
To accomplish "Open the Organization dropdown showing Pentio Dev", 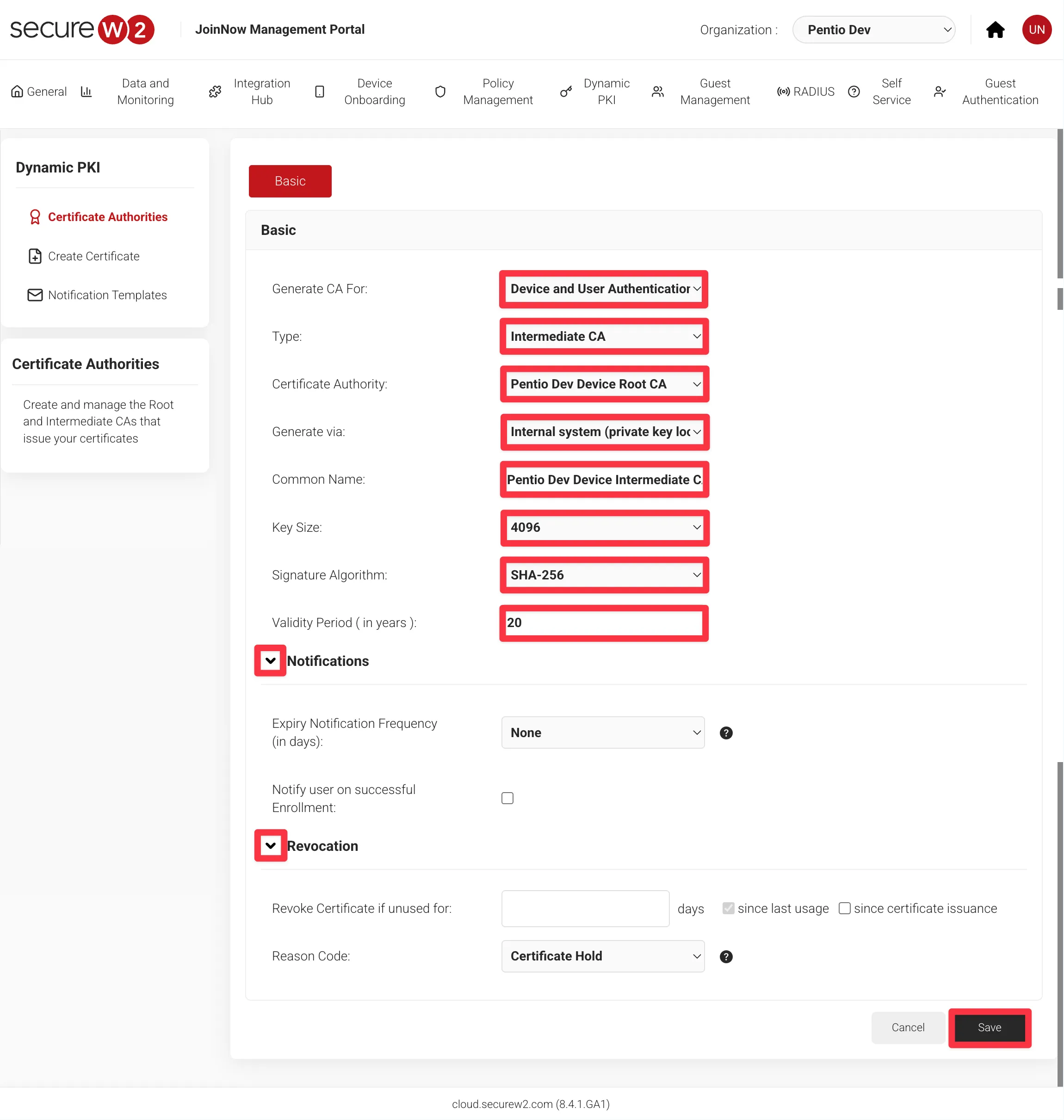I will pos(873,30).
